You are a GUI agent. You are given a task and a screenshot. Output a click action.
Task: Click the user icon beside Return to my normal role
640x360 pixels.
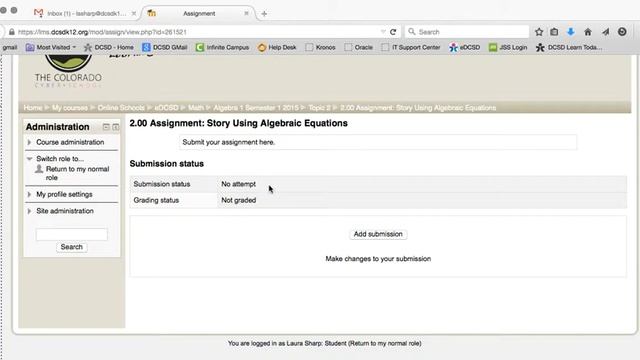[39, 169]
